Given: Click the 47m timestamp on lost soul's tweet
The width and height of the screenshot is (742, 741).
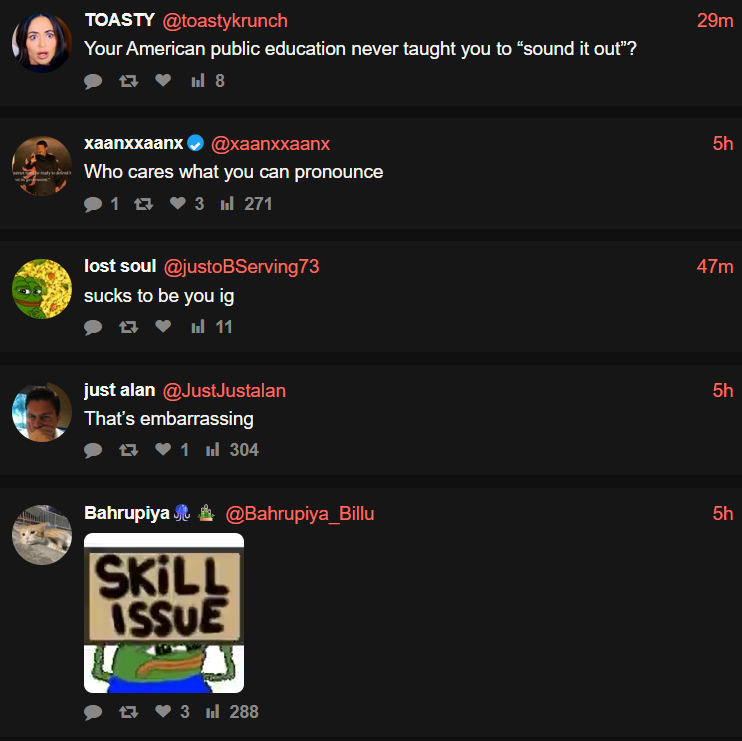Looking at the screenshot, I should point(715,266).
